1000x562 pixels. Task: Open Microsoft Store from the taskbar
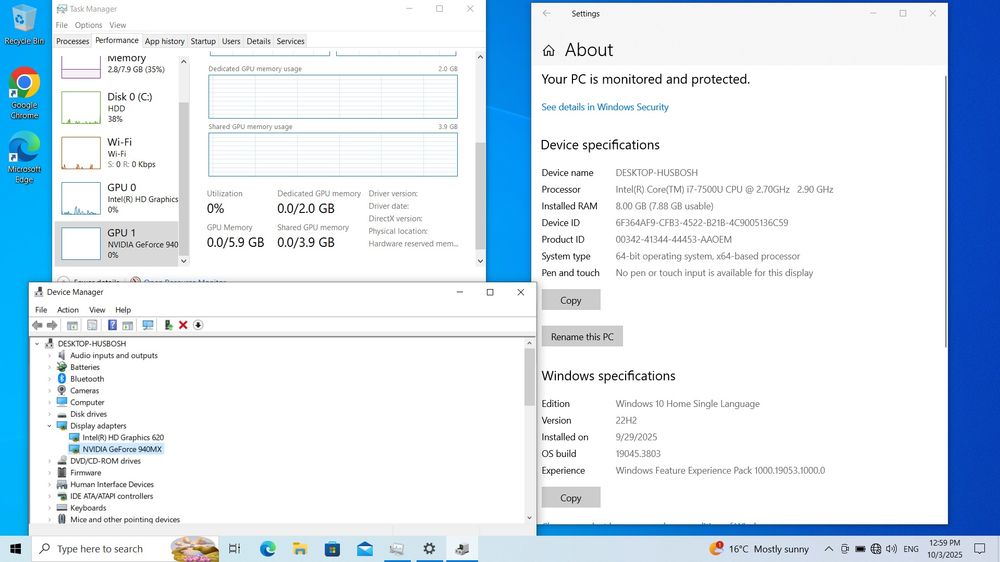click(x=332, y=549)
